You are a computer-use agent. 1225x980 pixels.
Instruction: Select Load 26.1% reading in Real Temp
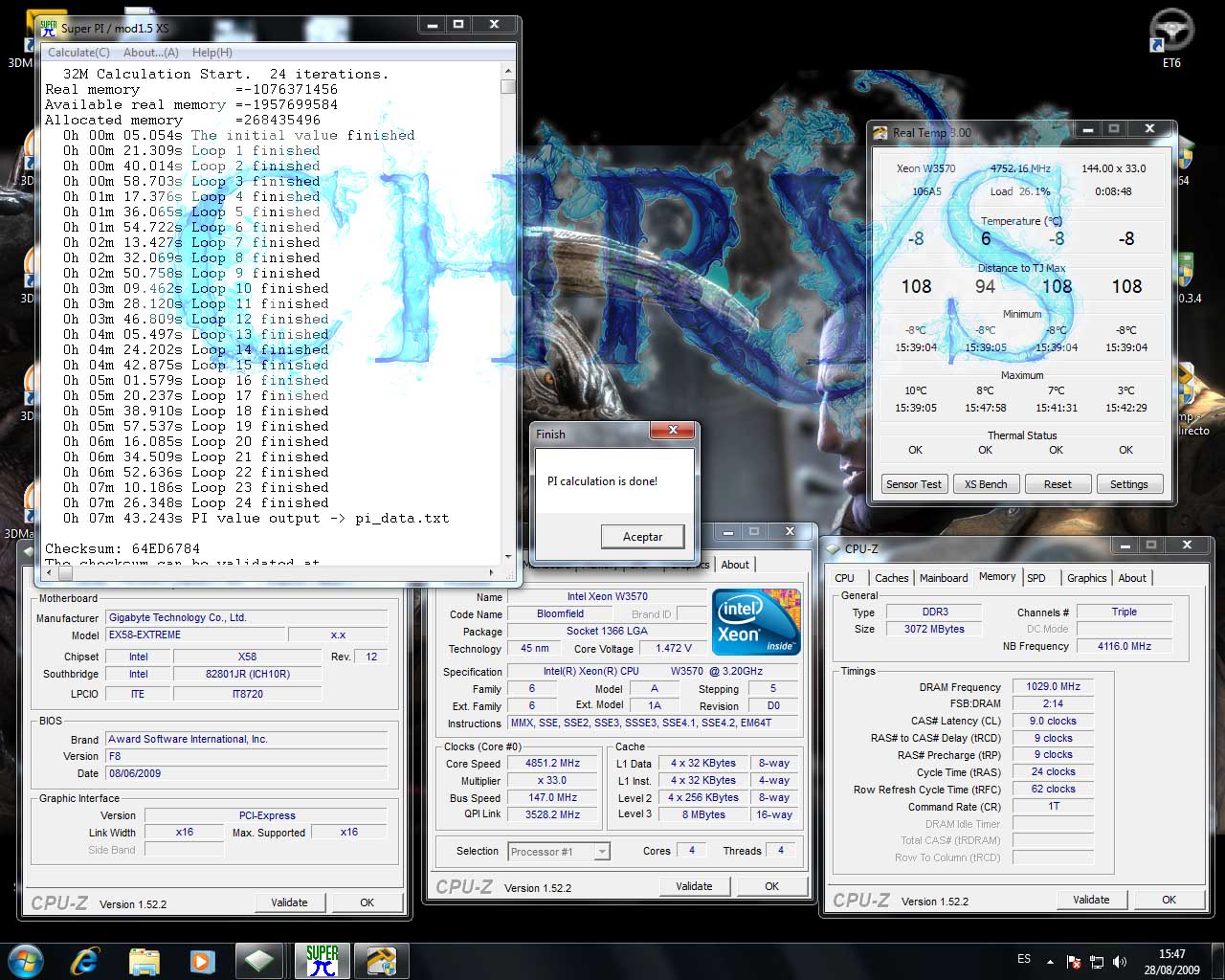pyautogui.click(x=1020, y=191)
